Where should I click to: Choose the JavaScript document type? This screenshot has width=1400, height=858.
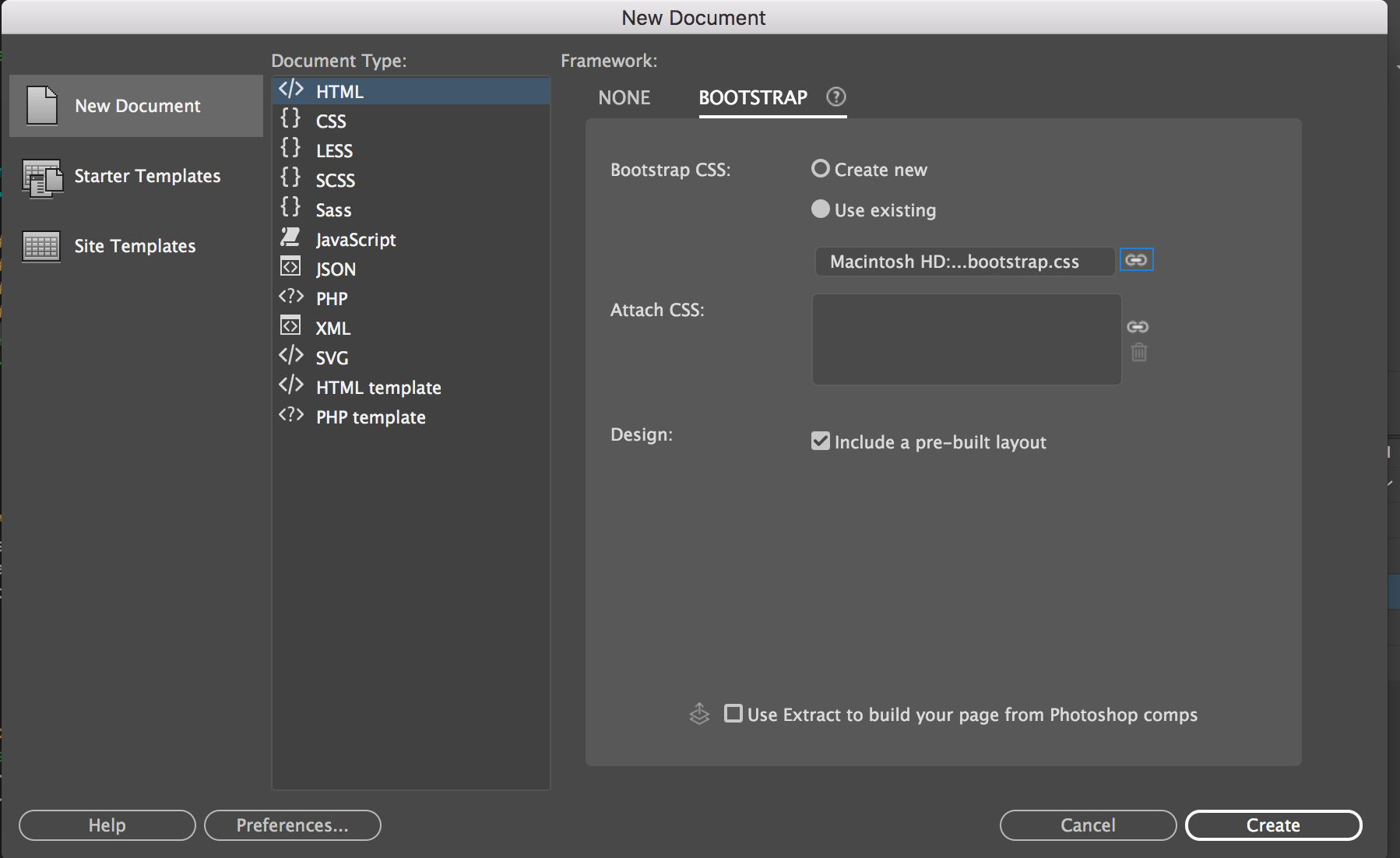(355, 239)
